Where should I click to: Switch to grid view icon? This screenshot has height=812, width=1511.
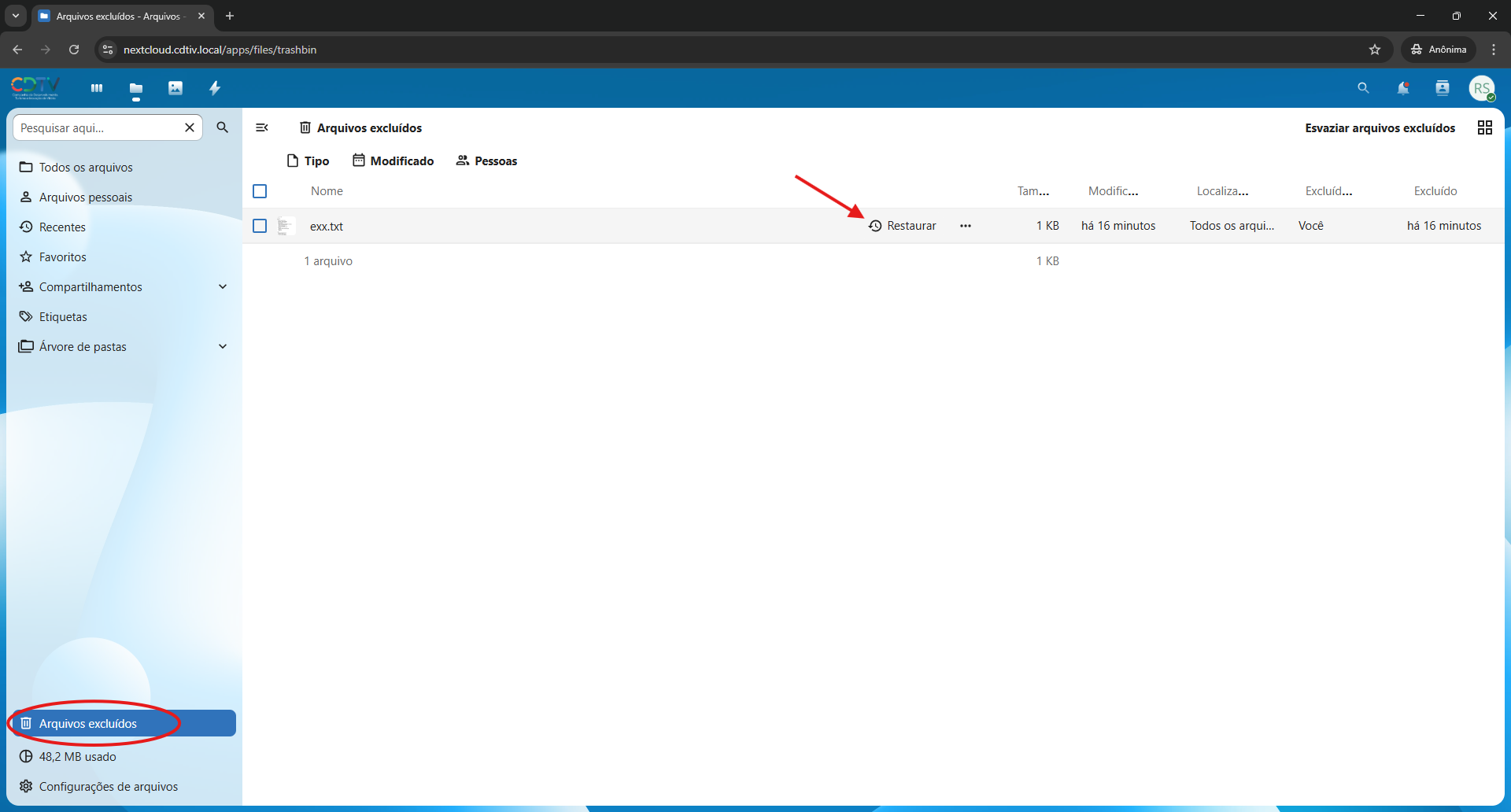point(1484,127)
